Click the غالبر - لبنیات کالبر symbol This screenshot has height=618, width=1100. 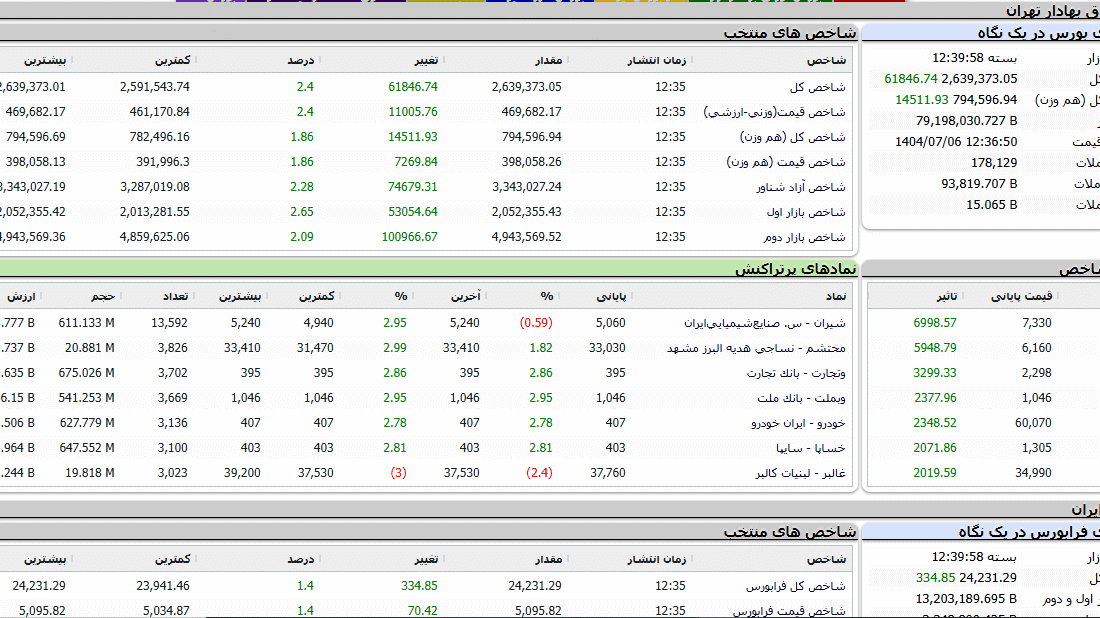(795, 473)
